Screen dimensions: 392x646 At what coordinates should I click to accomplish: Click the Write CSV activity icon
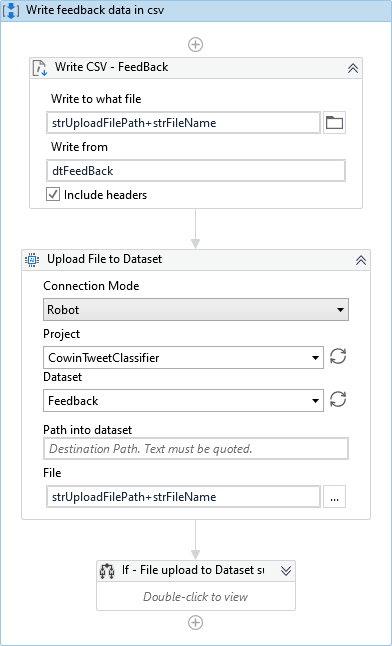click(x=40, y=68)
